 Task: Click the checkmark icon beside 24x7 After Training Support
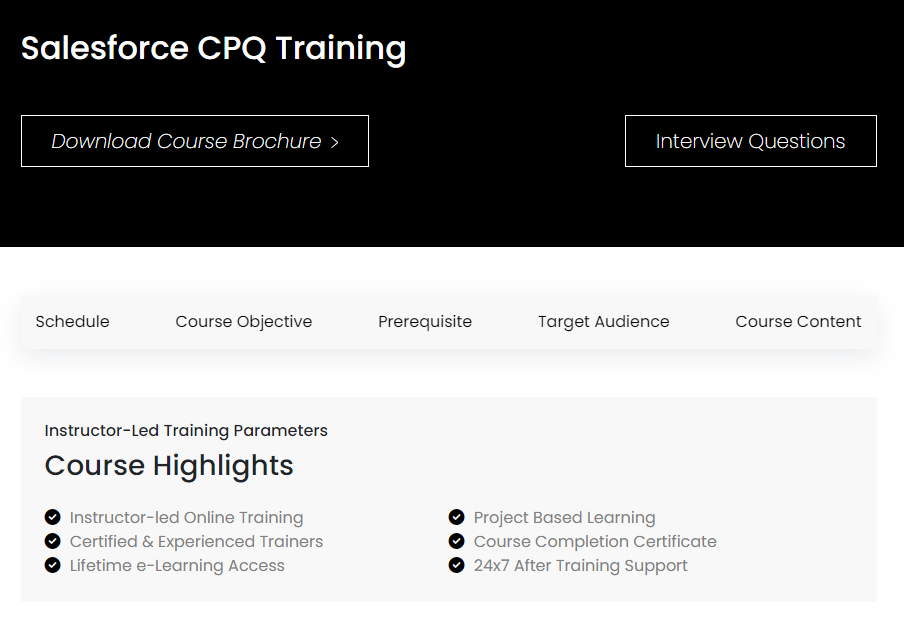[x=456, y=565]
